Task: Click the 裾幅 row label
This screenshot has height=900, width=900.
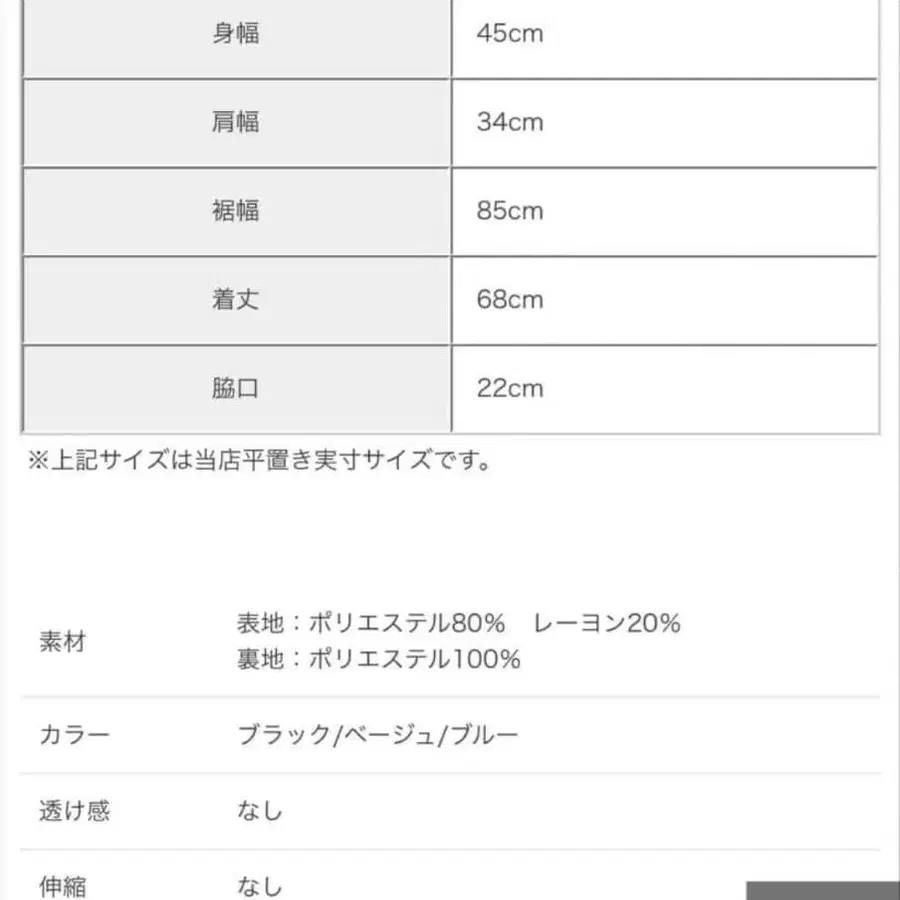Action: click(236, 211)
